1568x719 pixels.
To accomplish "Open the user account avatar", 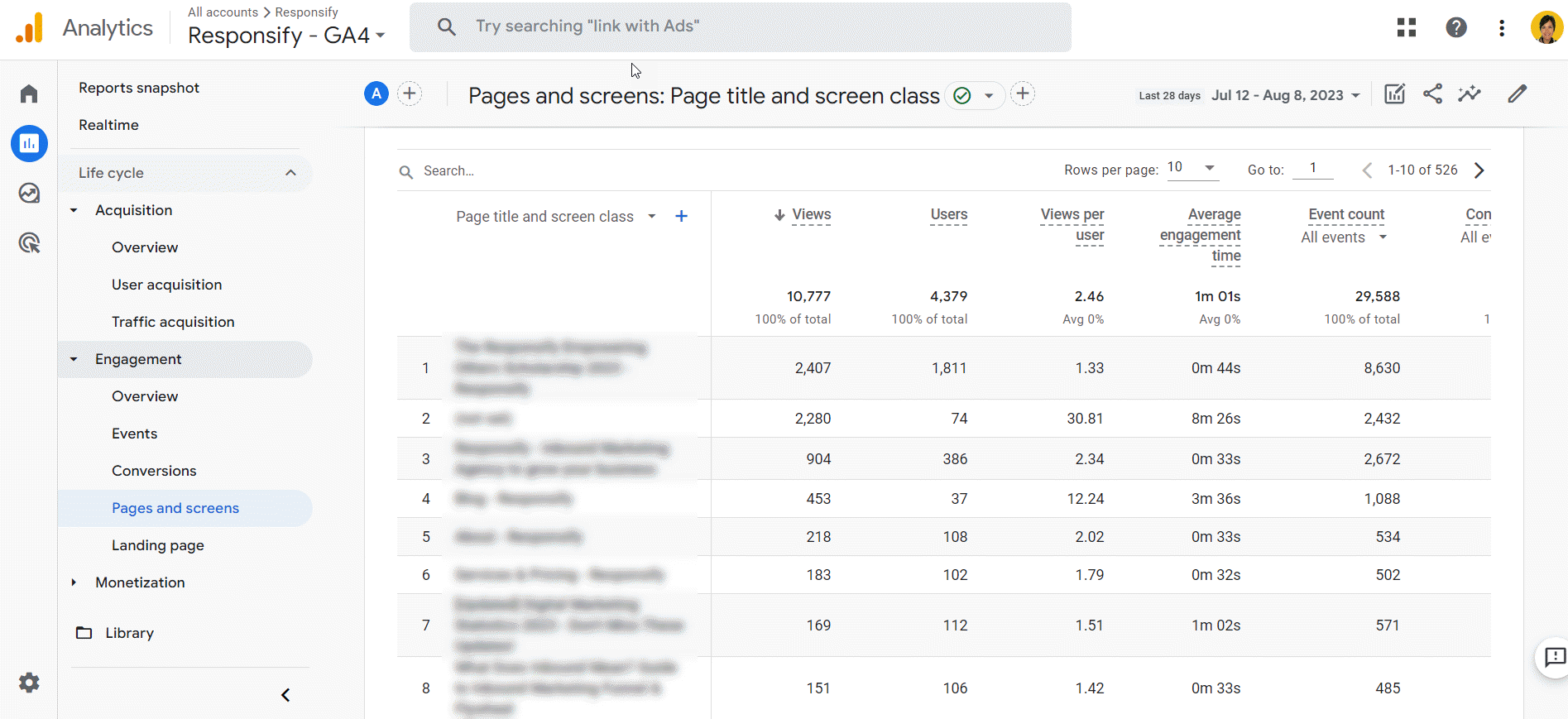I will point(1546,27).
